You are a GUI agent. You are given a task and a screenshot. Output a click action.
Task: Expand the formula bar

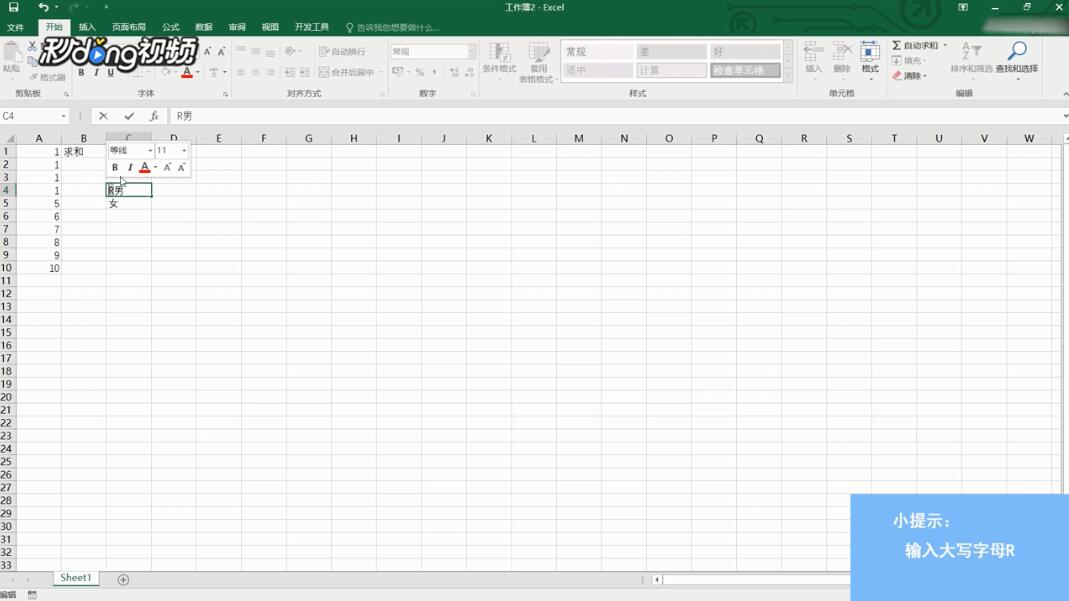tap(1065, 116)
